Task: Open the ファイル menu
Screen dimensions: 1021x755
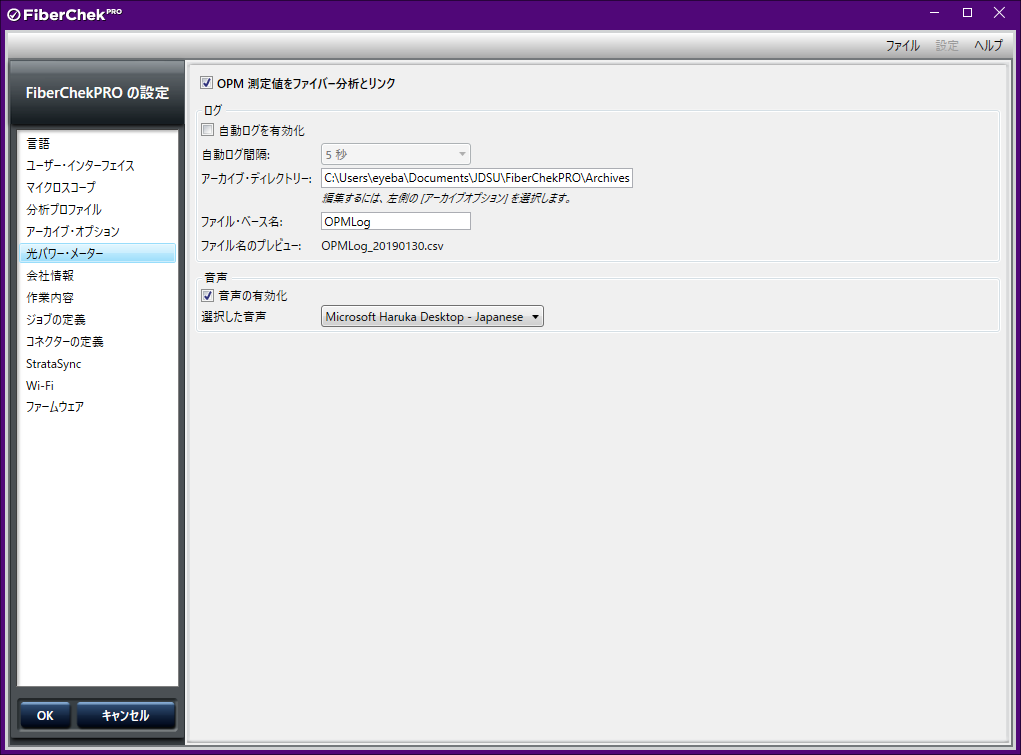Action: [x=902, y=46]
